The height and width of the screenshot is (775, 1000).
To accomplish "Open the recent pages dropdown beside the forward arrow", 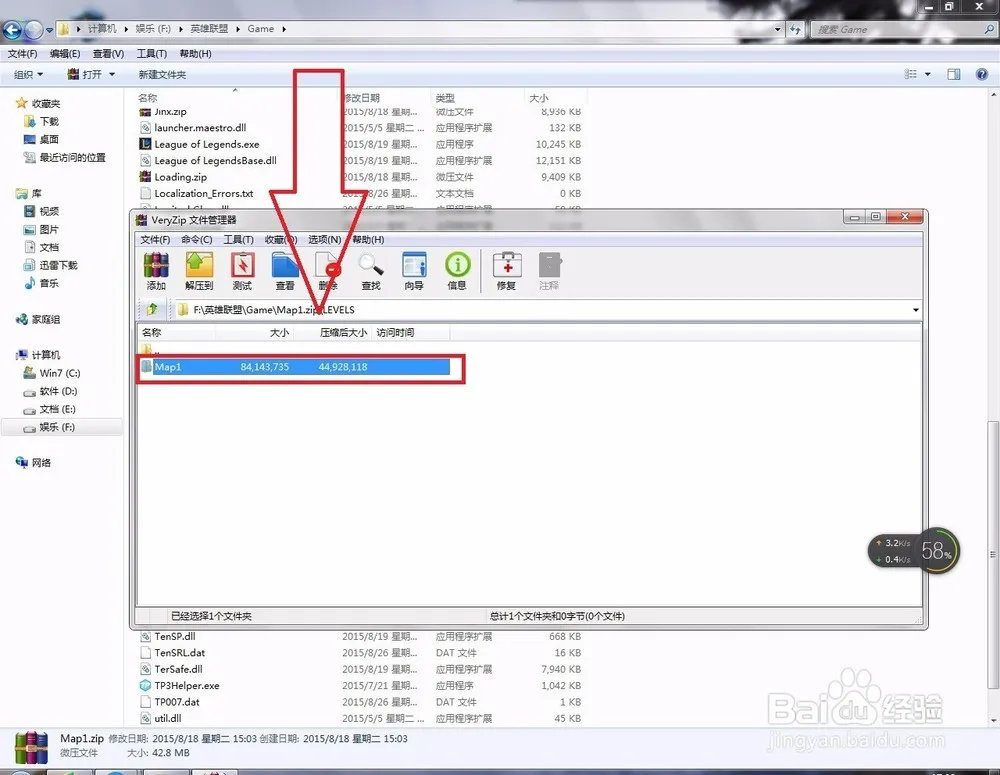I will pos(49,30).
